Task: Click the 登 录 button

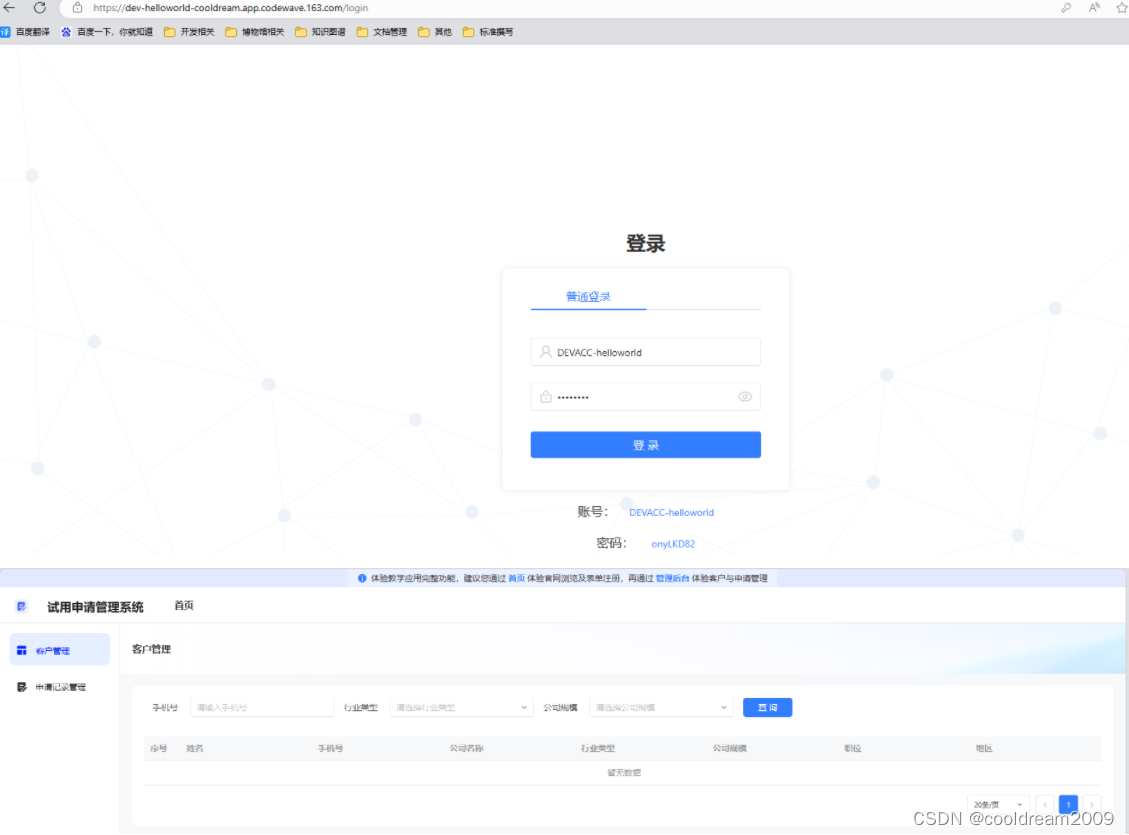Action: pos(645,444)
